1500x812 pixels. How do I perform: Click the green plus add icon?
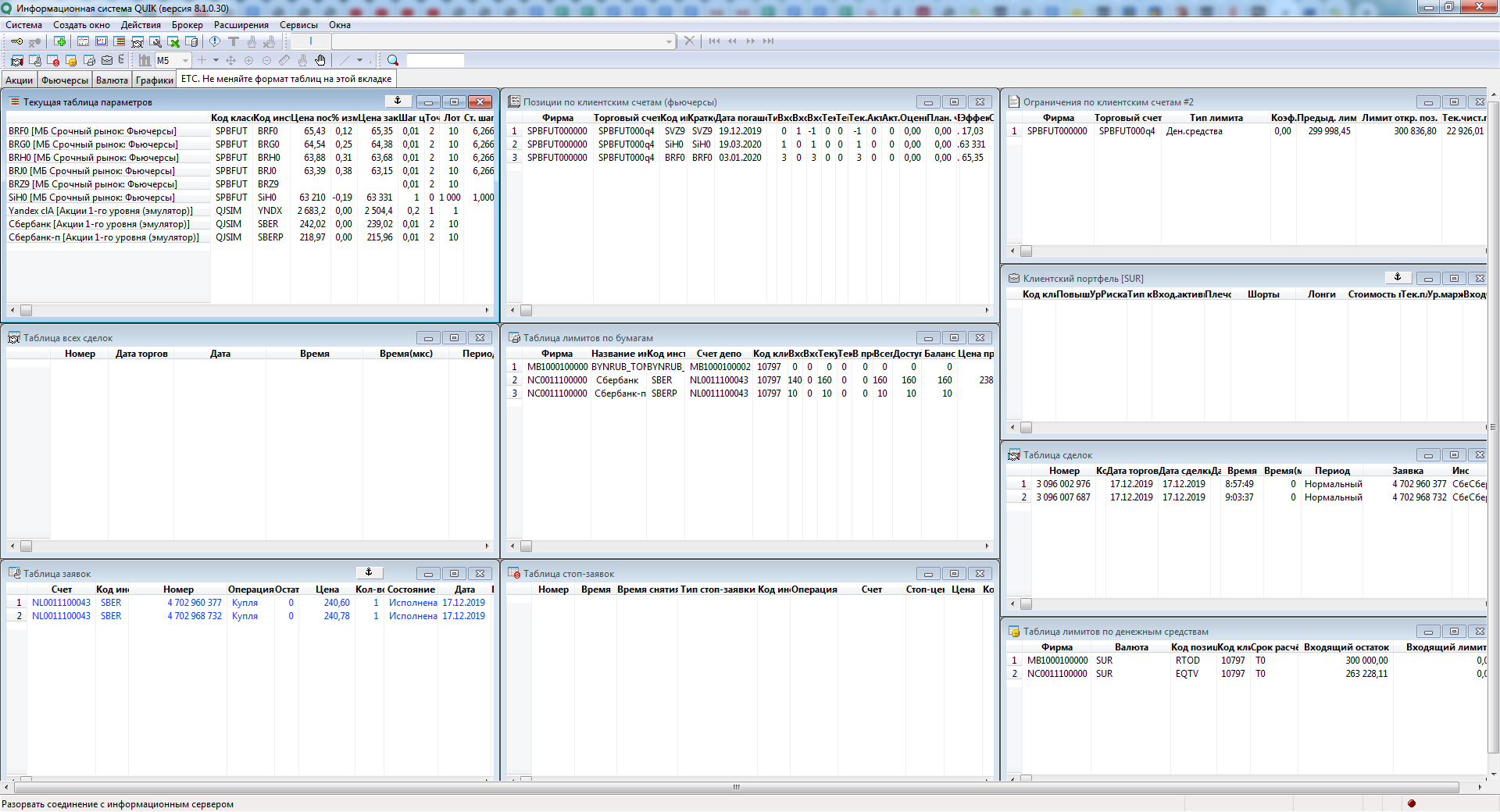pos(59,41)
